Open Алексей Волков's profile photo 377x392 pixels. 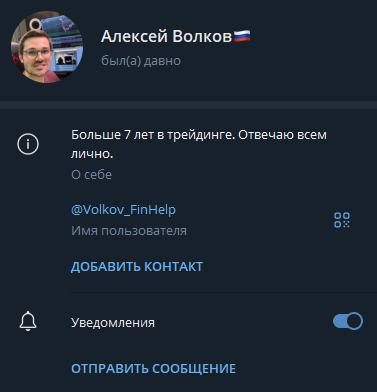coord(47,47)
